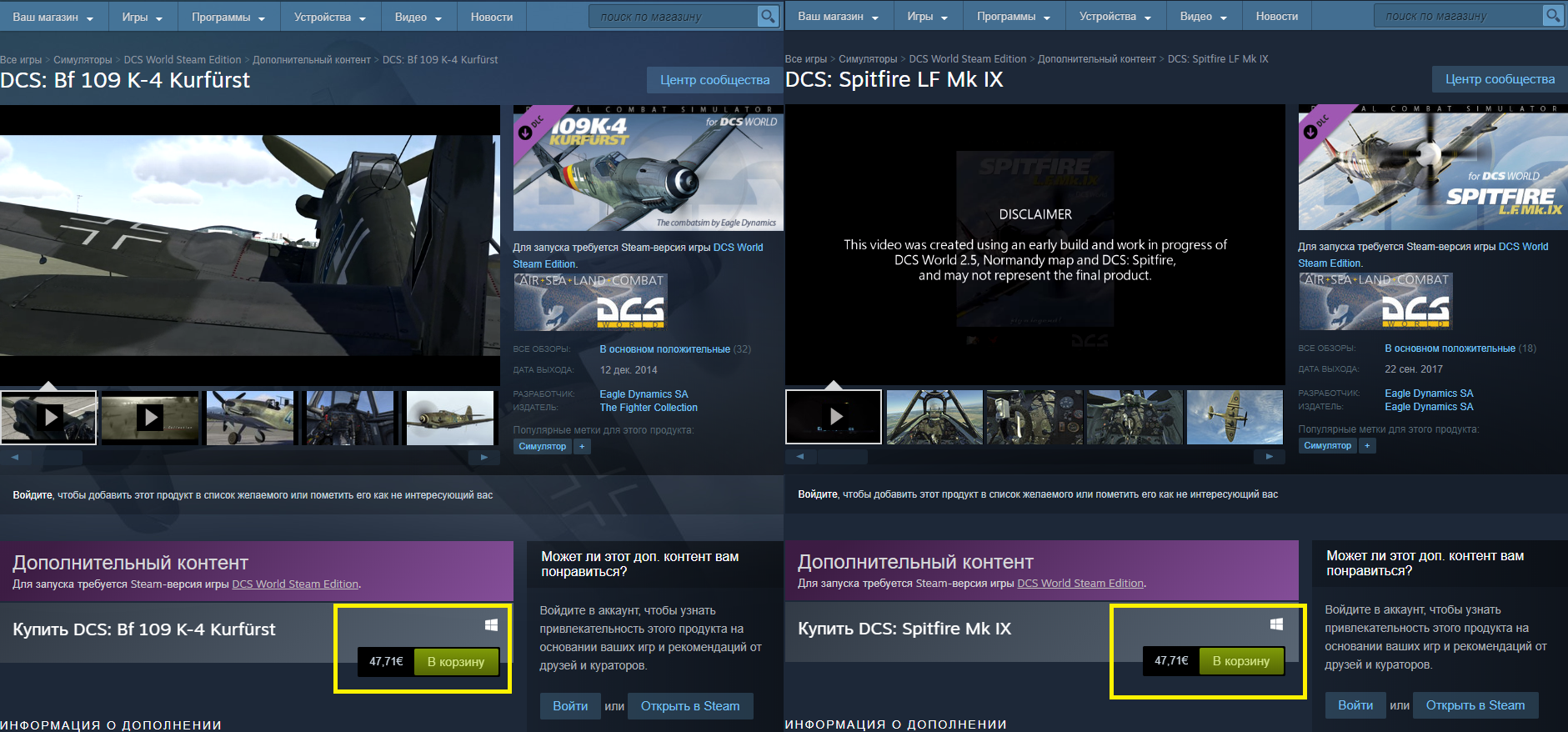Image resolution: width=1568 pixels, height=732 pixels.
Task: Open 'Eagle Dynamics SA' developer link on Bf 109 page
Action: click(x=644, y=394)
